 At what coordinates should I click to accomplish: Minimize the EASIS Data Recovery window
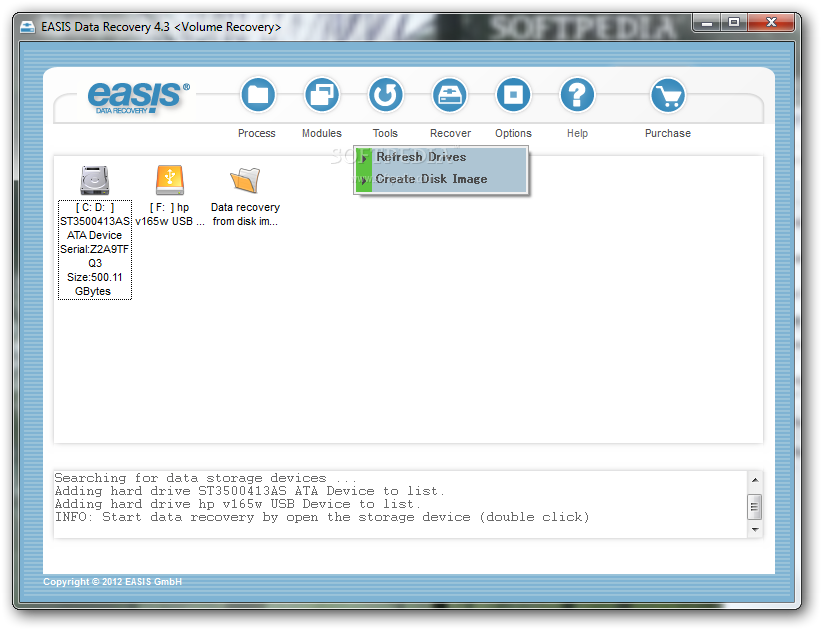(x=707, y=23)
